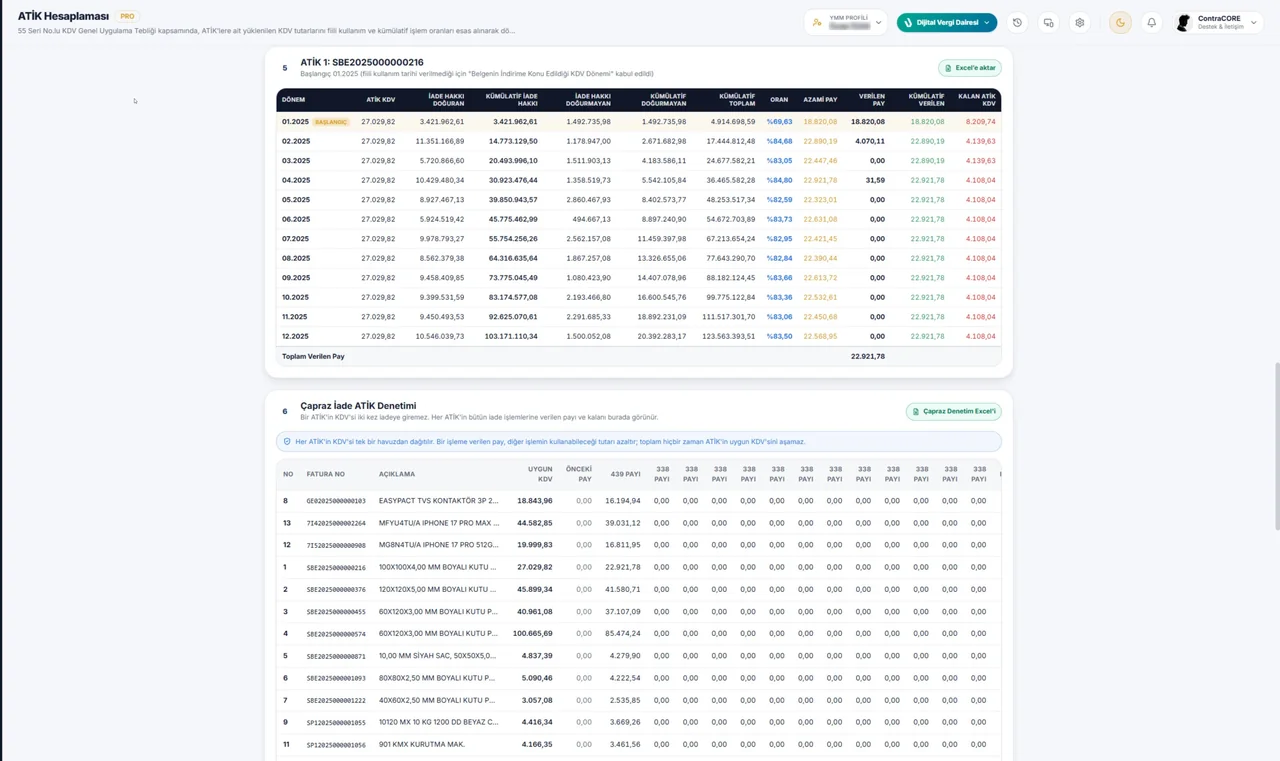Image resolution: width=1280 pixels, height=761 pixels.
Task: Select invoice GE02025000000103
Action: click(x=336, y=501)
